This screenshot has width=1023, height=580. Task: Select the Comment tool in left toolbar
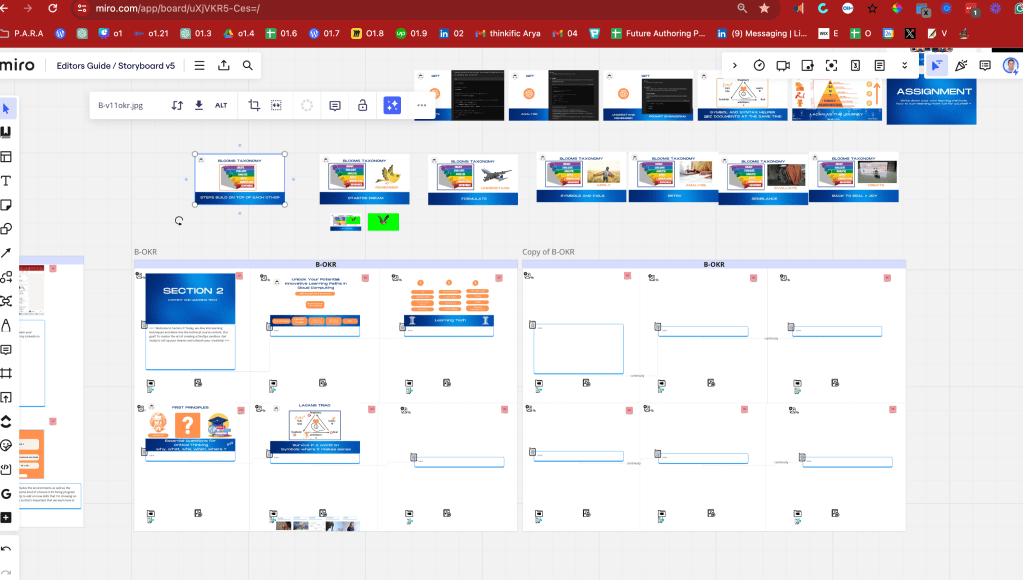[6, 350]
